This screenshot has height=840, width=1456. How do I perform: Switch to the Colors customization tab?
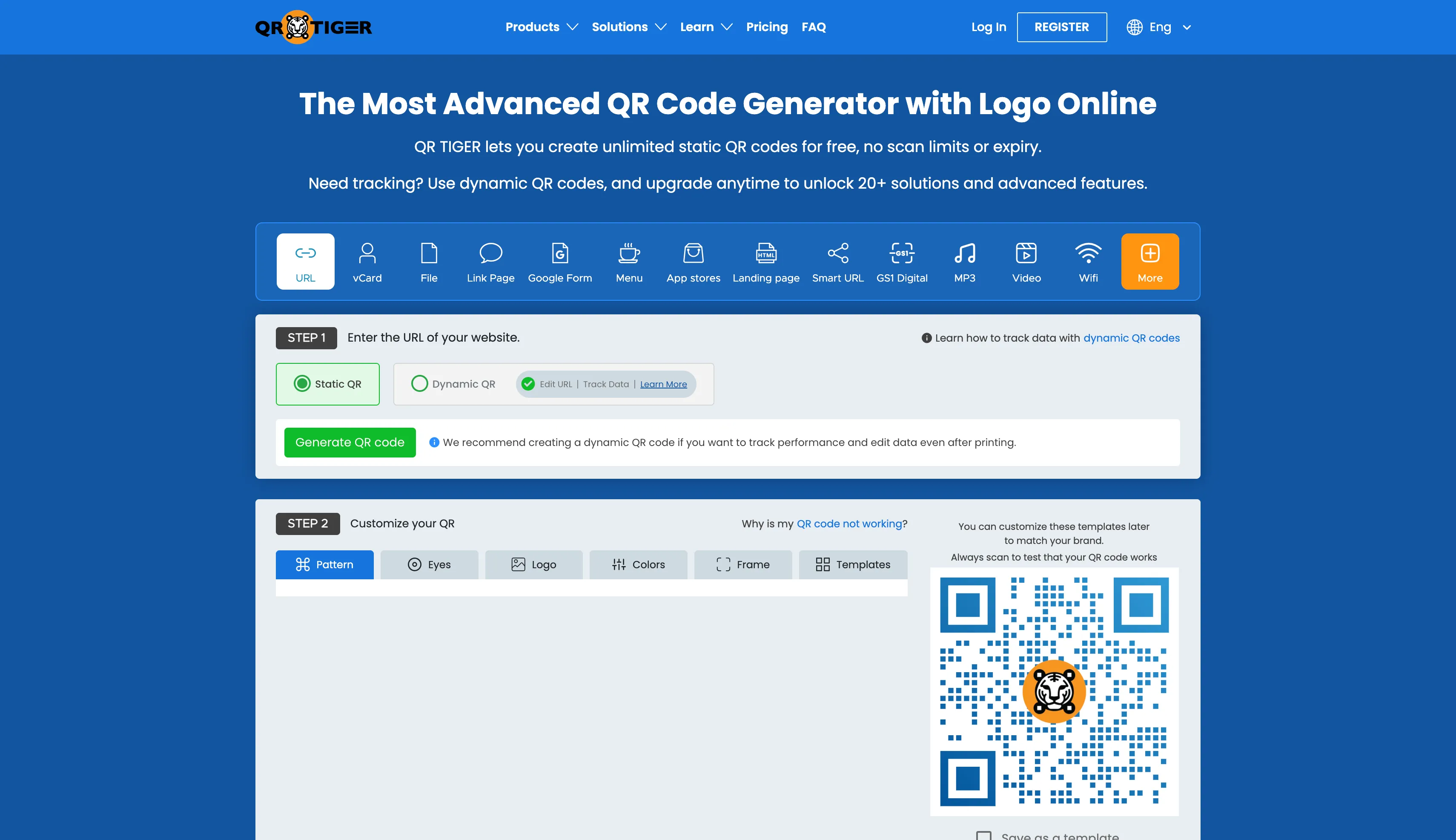coord(638,564)
